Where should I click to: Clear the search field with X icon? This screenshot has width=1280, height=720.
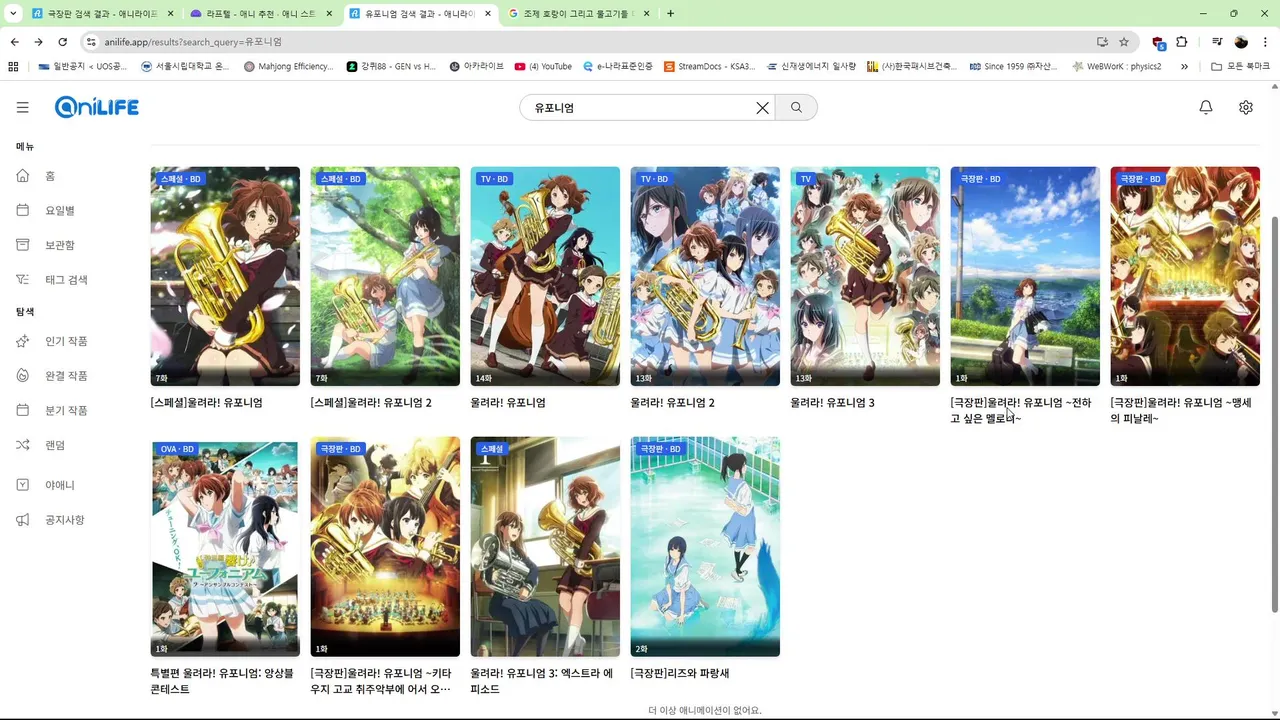coord(762,108)
